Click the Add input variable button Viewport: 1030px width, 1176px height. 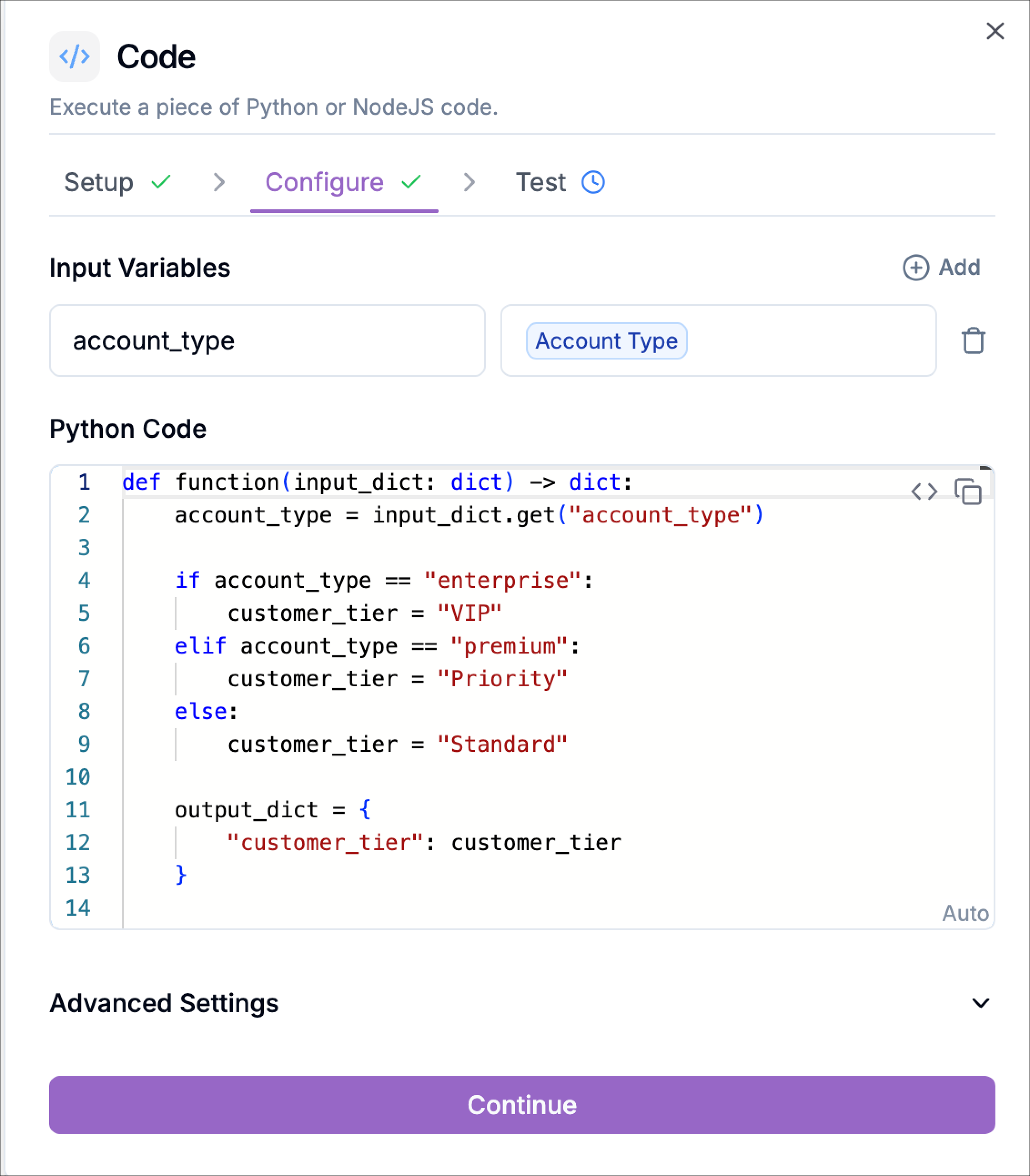click(x=959, y=268)
